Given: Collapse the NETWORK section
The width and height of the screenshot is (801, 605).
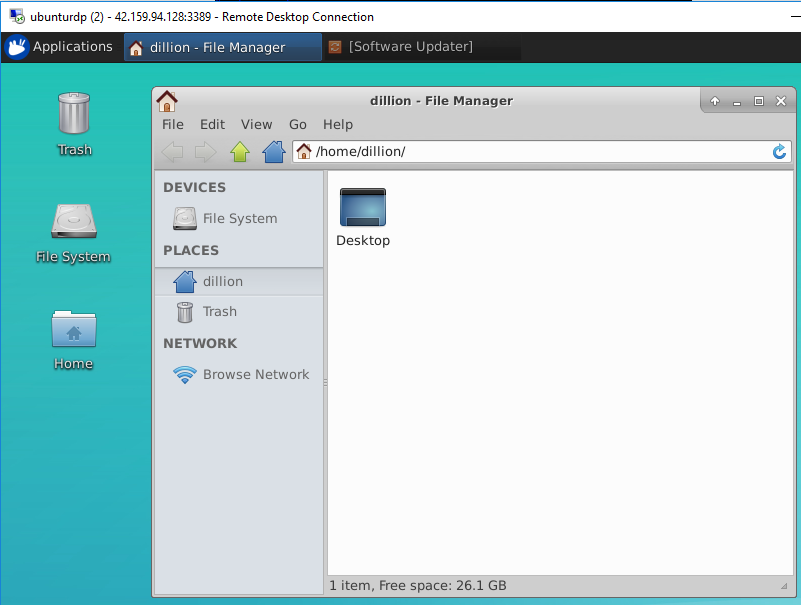Looking at the screenshot, I should click(200, 343).
